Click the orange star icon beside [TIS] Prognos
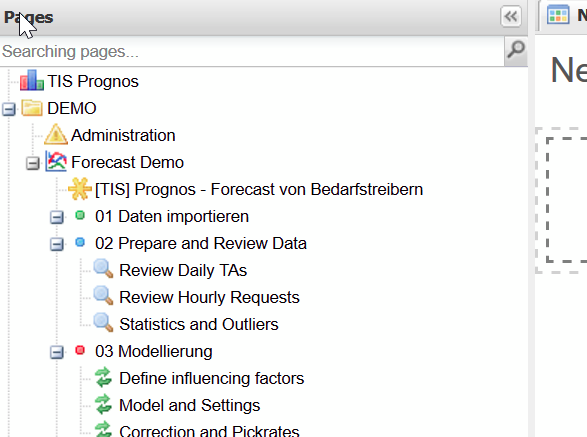 (x=80, y=188)
